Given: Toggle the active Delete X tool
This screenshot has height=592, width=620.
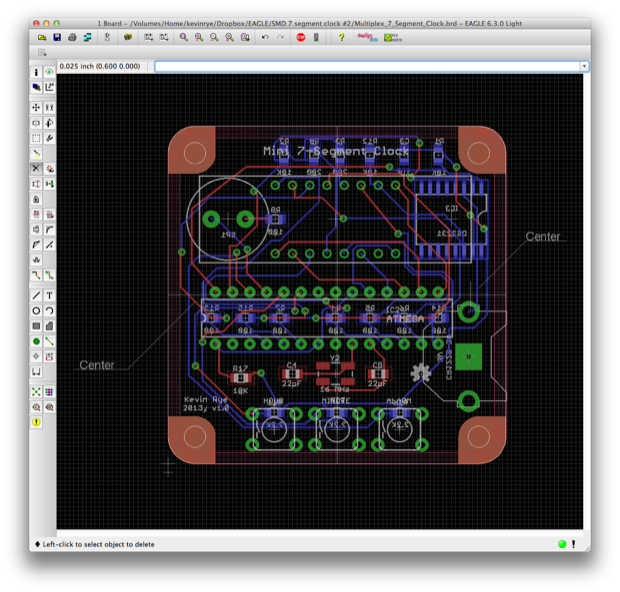Looking at the screenshot, I should pyautogui.click(x=36, y=168).
